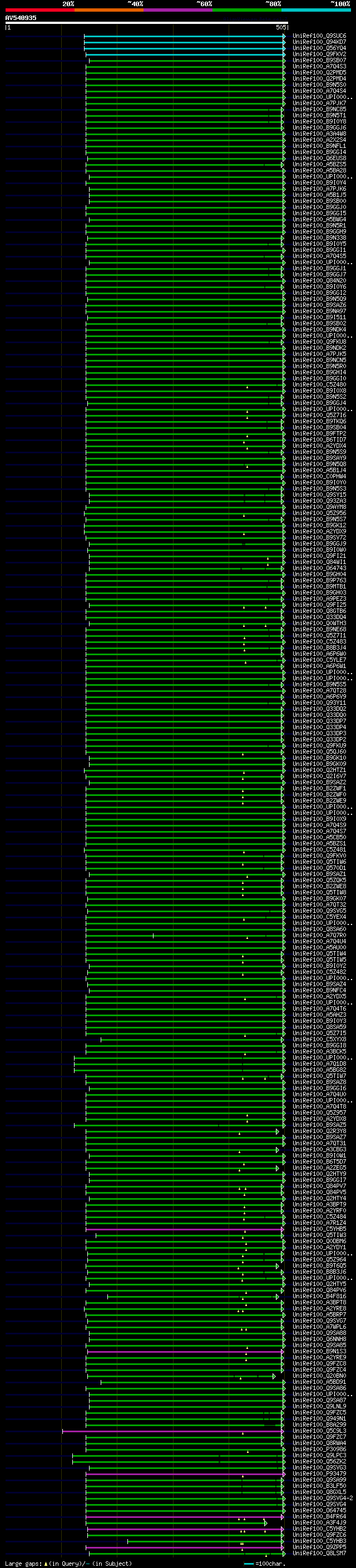Select hit label UniRef100_A7Q4S3
This screenshot has height=1568, width=356.
tap(319, 66)
